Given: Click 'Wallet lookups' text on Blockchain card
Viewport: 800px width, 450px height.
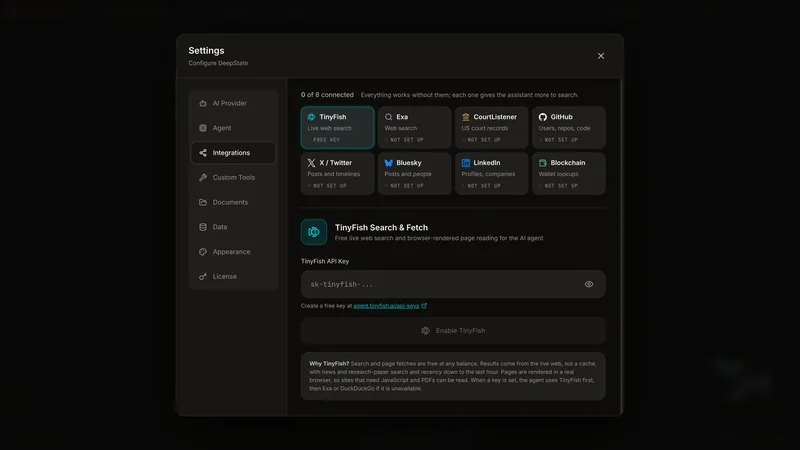Looking at the screenshot, I should [x=558, y=174].
